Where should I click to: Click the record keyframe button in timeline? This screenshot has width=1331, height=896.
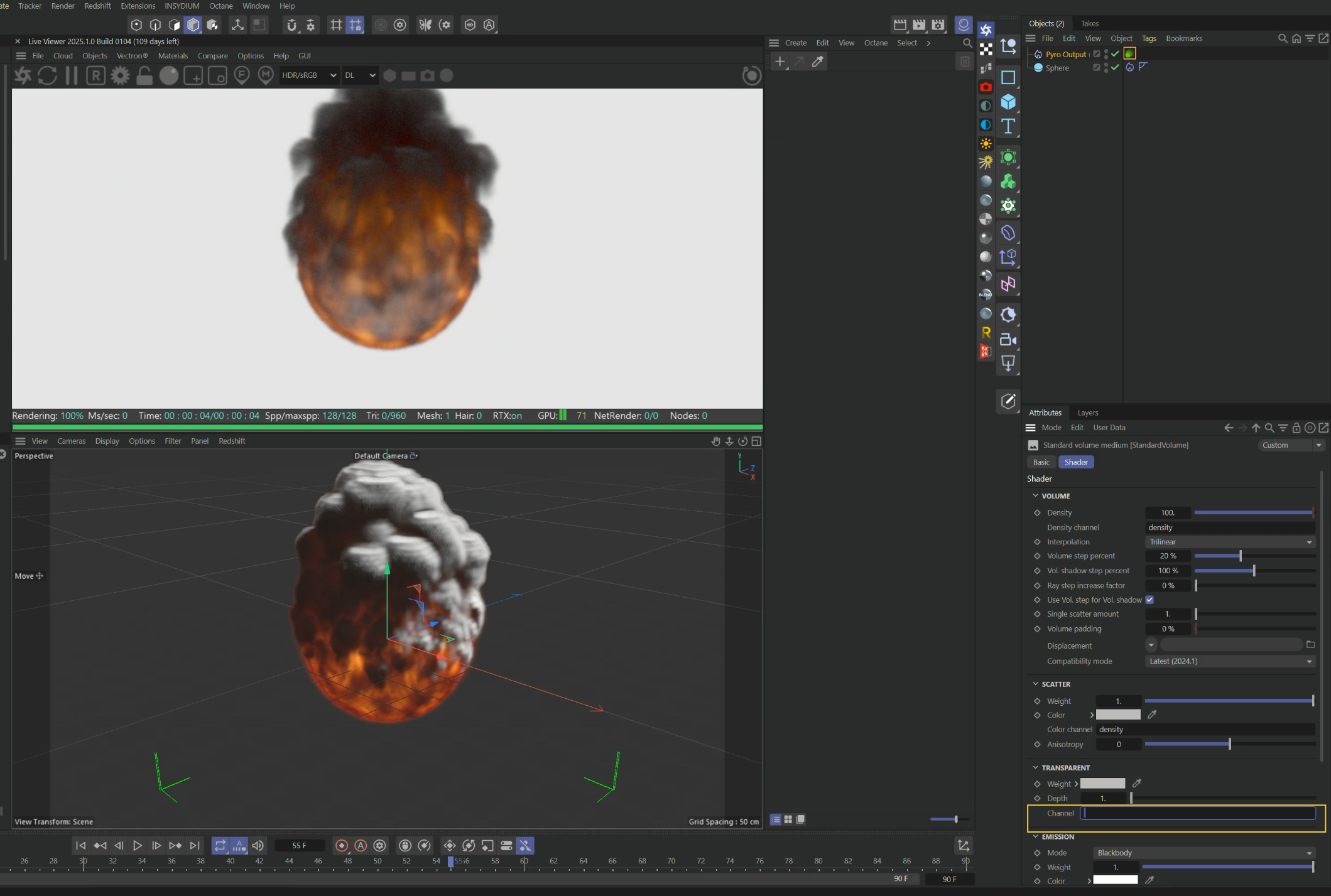[x=342, y=846]
